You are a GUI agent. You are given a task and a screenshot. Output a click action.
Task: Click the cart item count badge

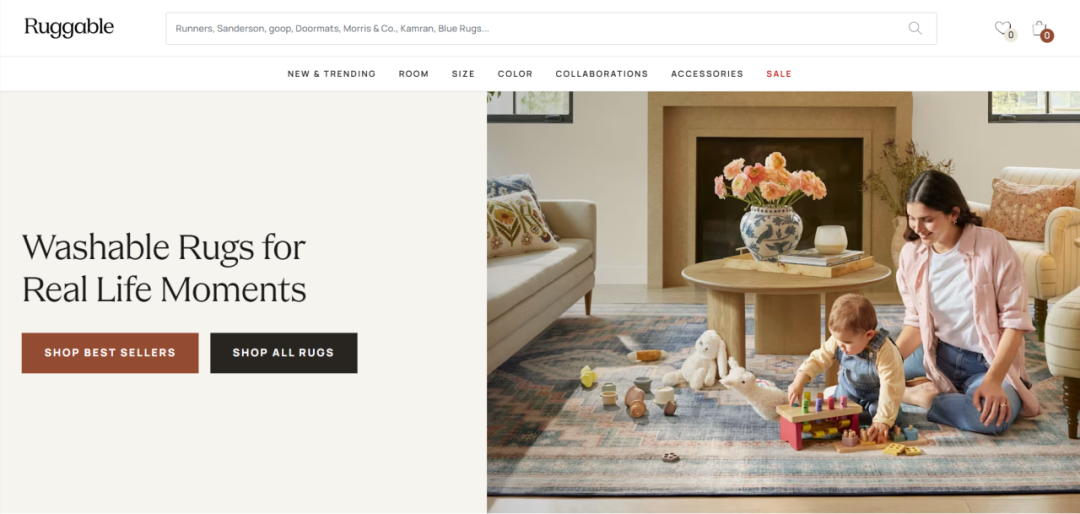tap(1047, 36)
